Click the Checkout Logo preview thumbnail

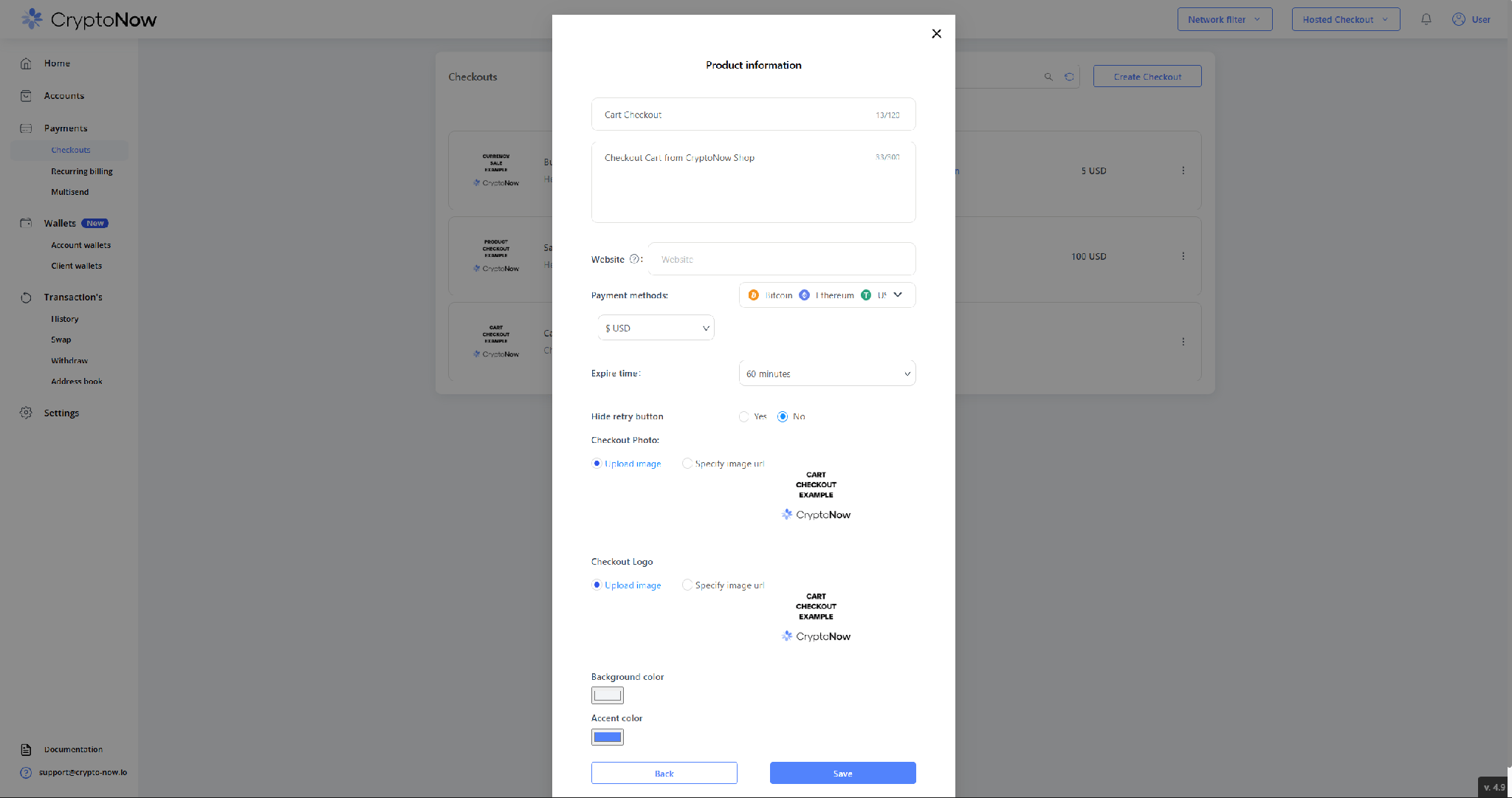(816, 617)
